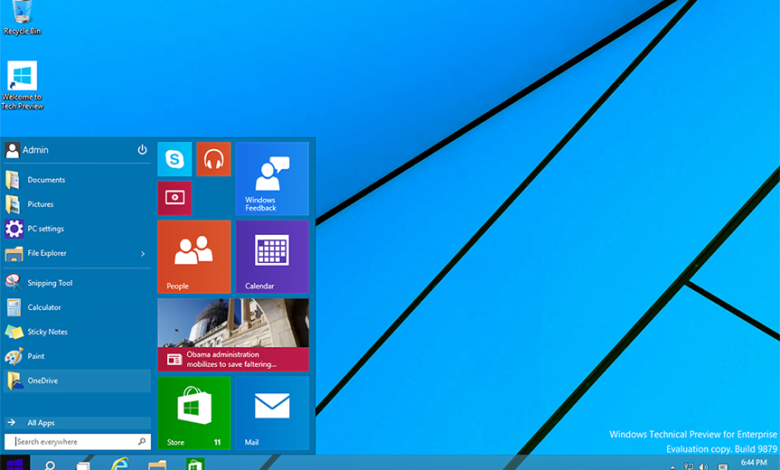
Task: Expand the File Explorer jump list arrow
Action: pyautogui.click(x=142, y=254)
